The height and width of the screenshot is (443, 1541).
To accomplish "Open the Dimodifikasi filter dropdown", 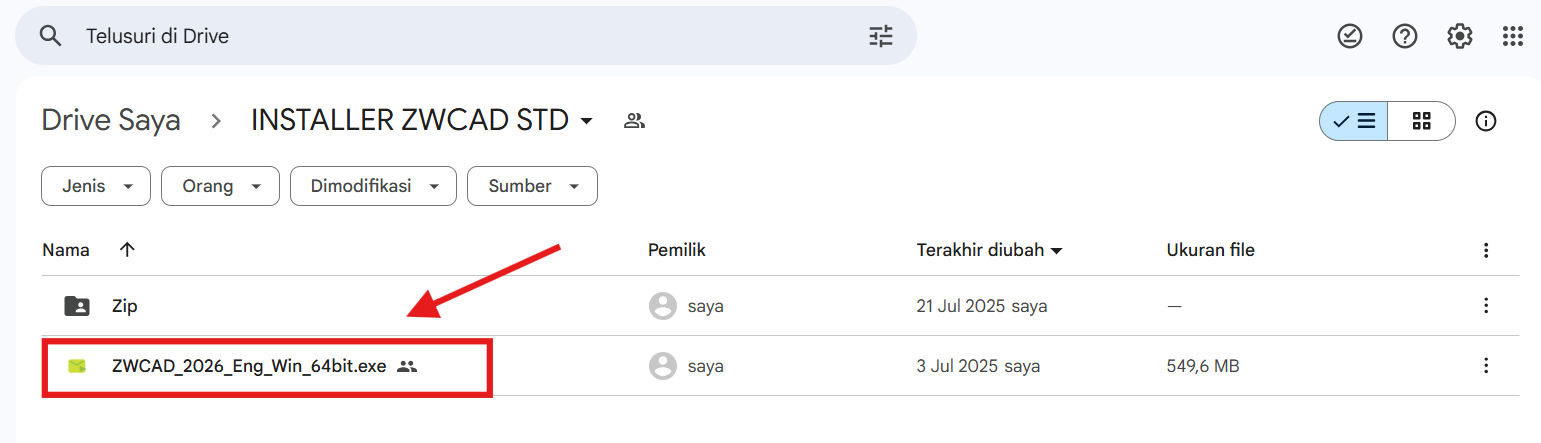I will [373, 186].
